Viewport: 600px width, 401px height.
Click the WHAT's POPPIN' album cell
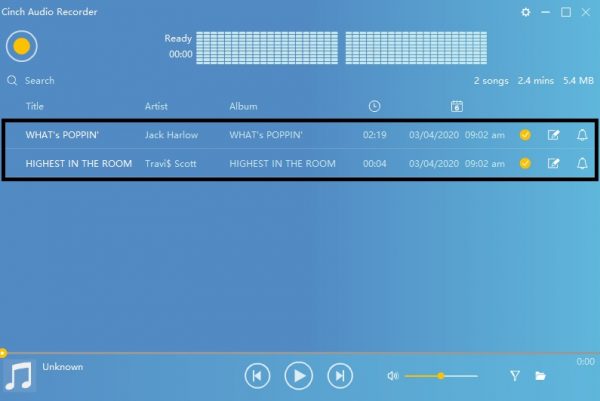[266, 135]
